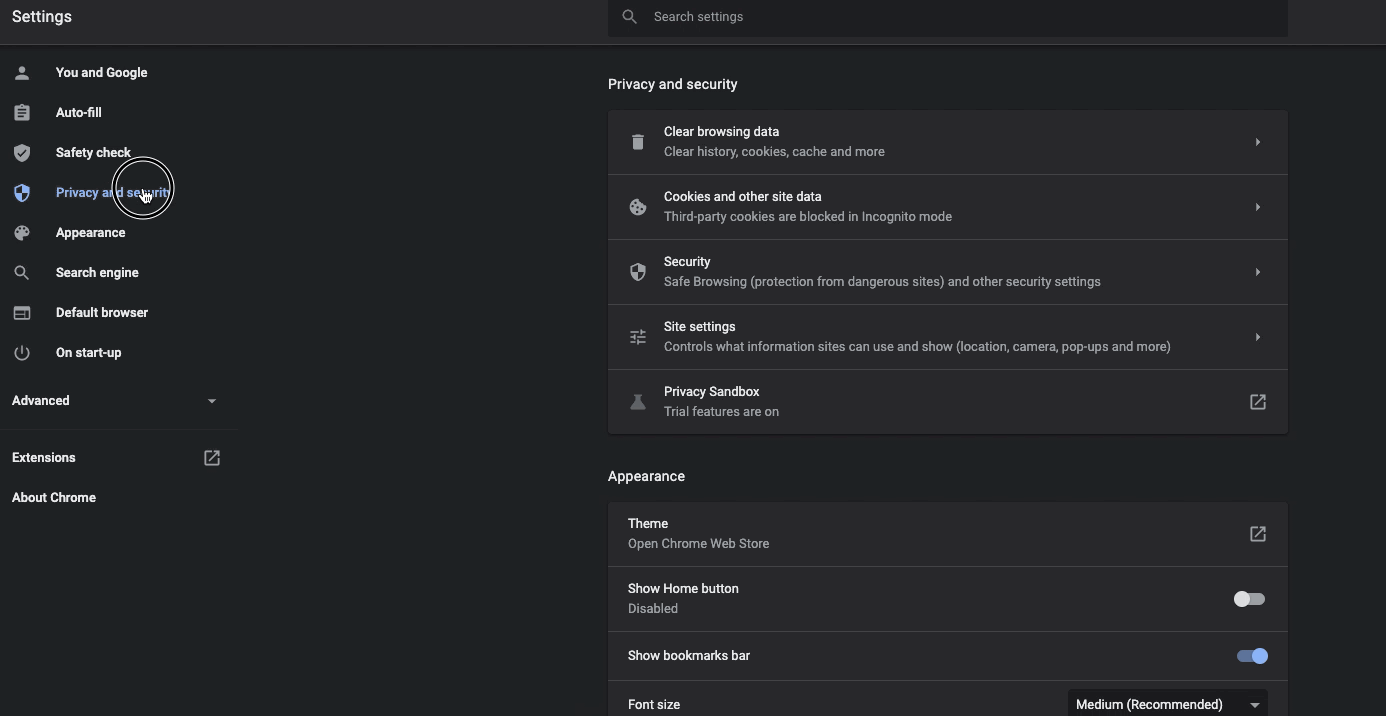1386x716 pixels.
Task: Click the Advanced label in sidebar
Action: (41, 401)
